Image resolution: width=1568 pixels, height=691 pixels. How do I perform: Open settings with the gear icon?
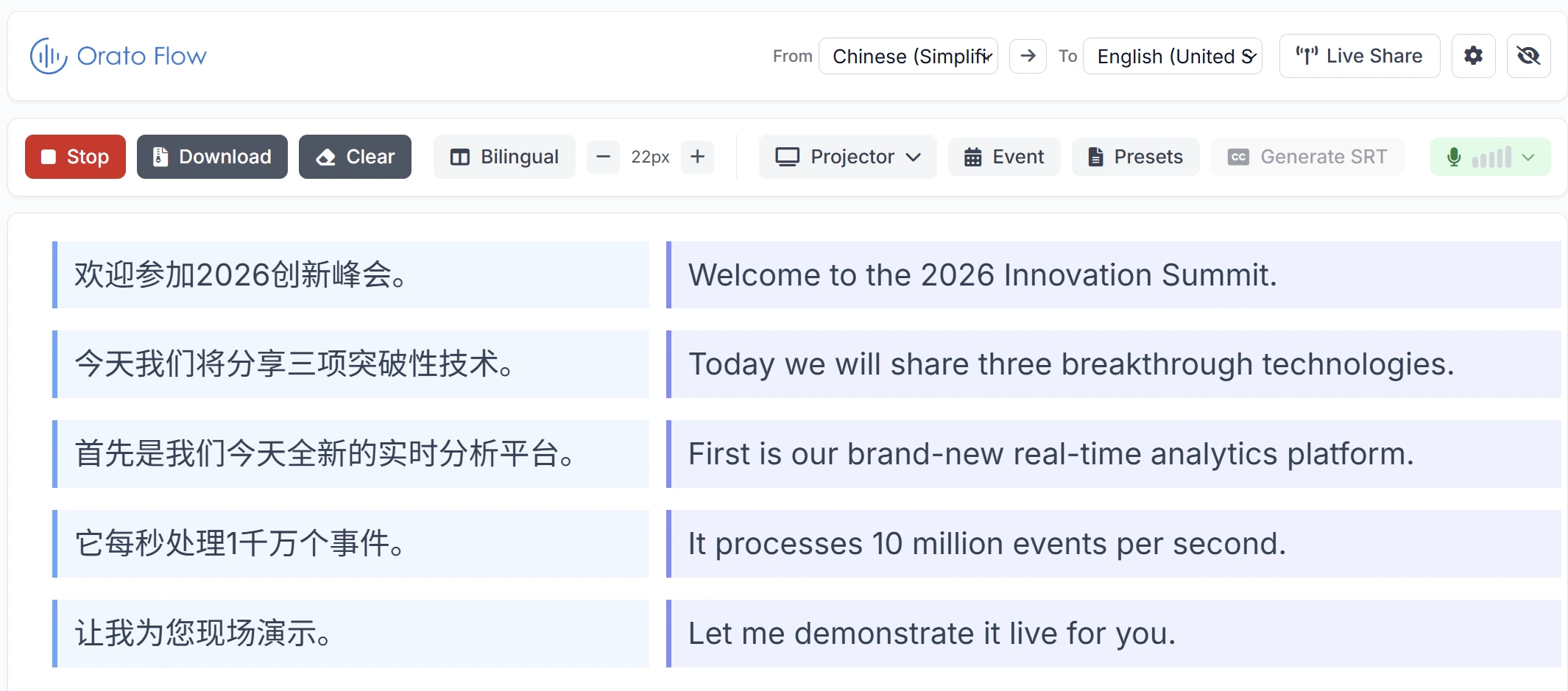(1473, 56)
